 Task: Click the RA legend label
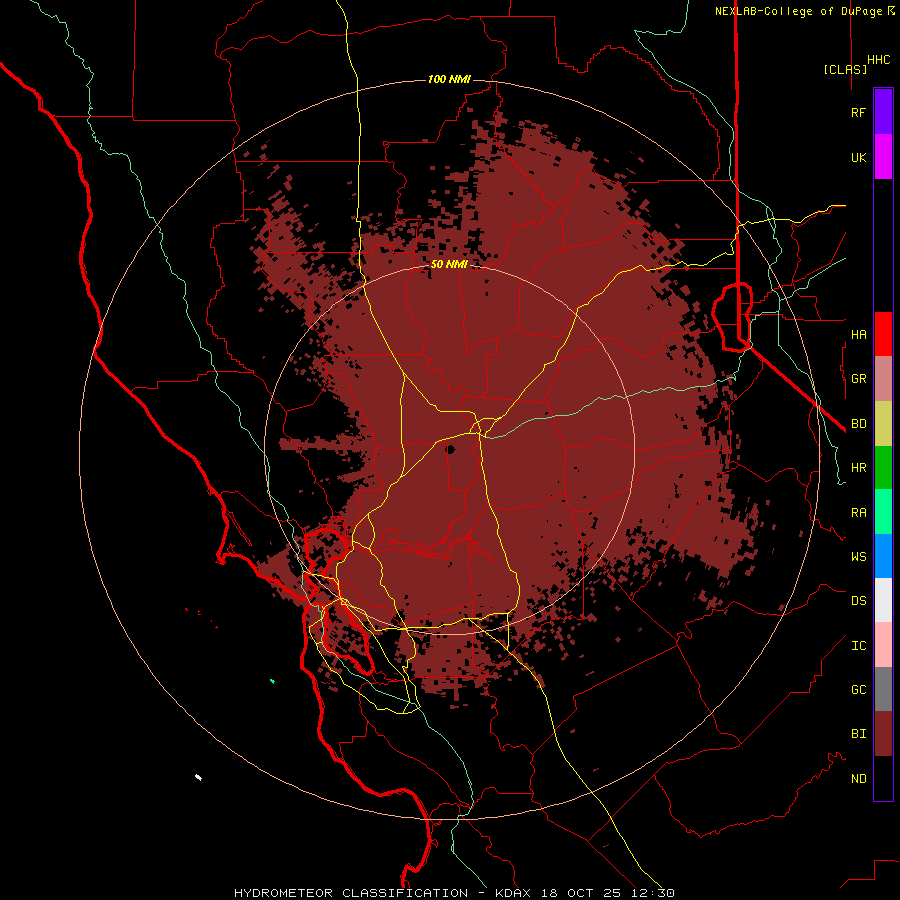click(859, 513)
